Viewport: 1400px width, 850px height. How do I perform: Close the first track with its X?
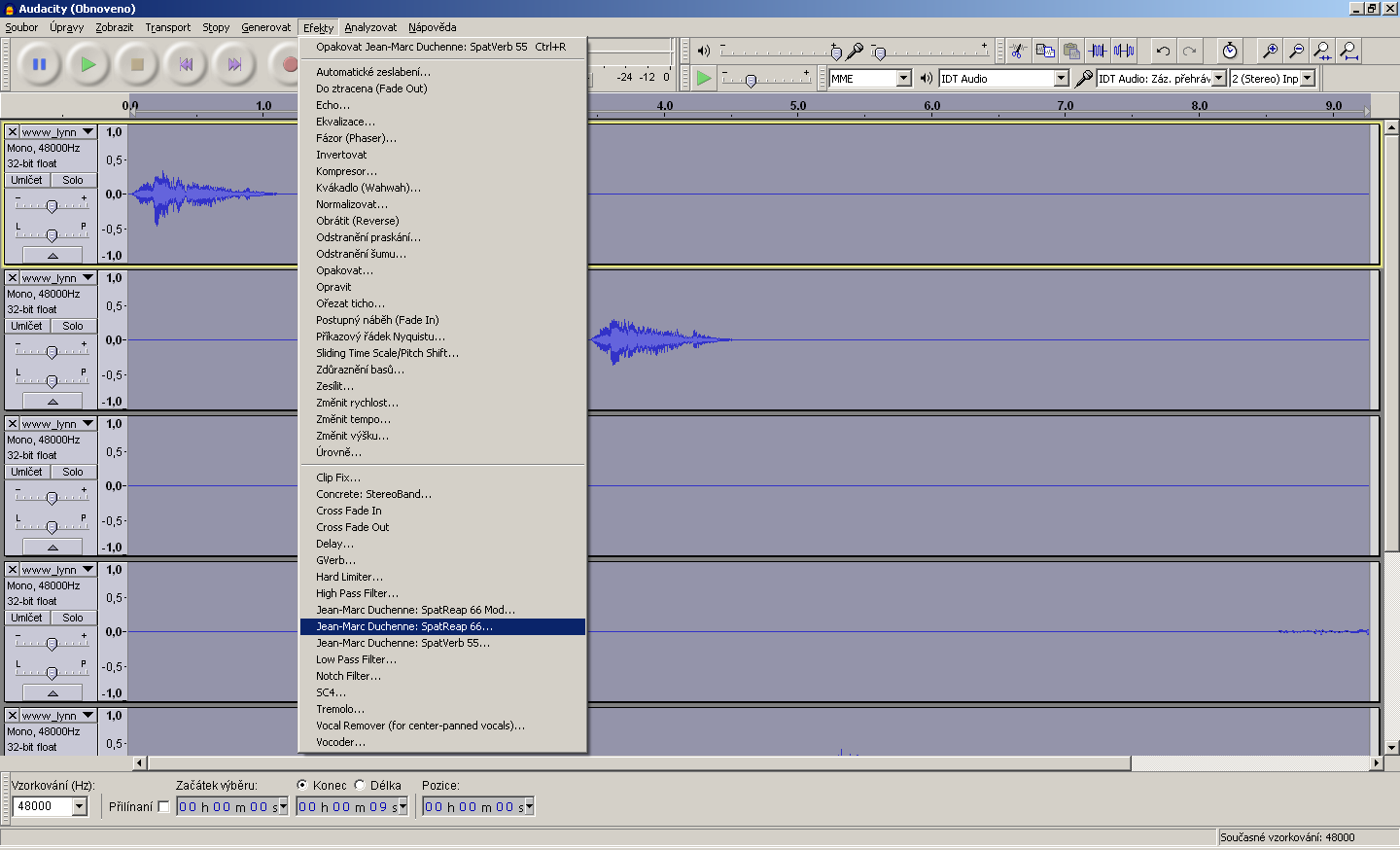pyautogui.click(x=13, y=131)
